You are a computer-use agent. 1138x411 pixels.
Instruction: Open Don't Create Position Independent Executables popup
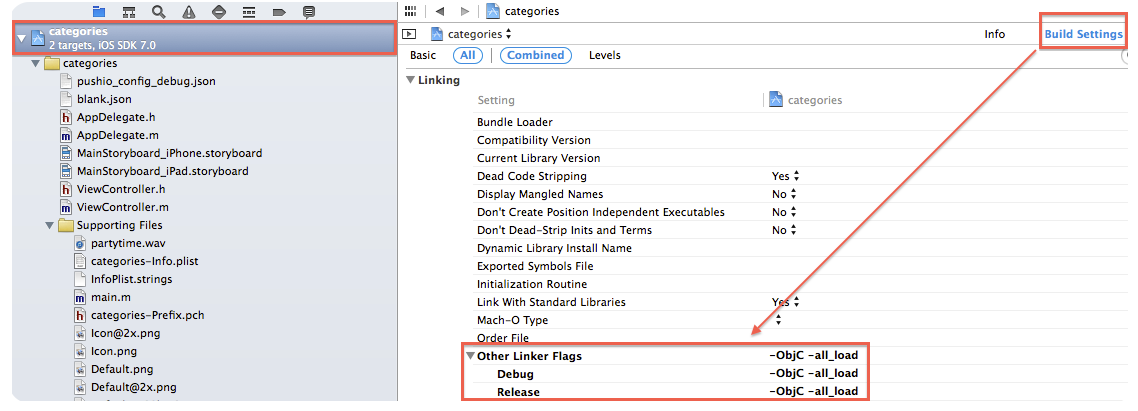(785, 212)
